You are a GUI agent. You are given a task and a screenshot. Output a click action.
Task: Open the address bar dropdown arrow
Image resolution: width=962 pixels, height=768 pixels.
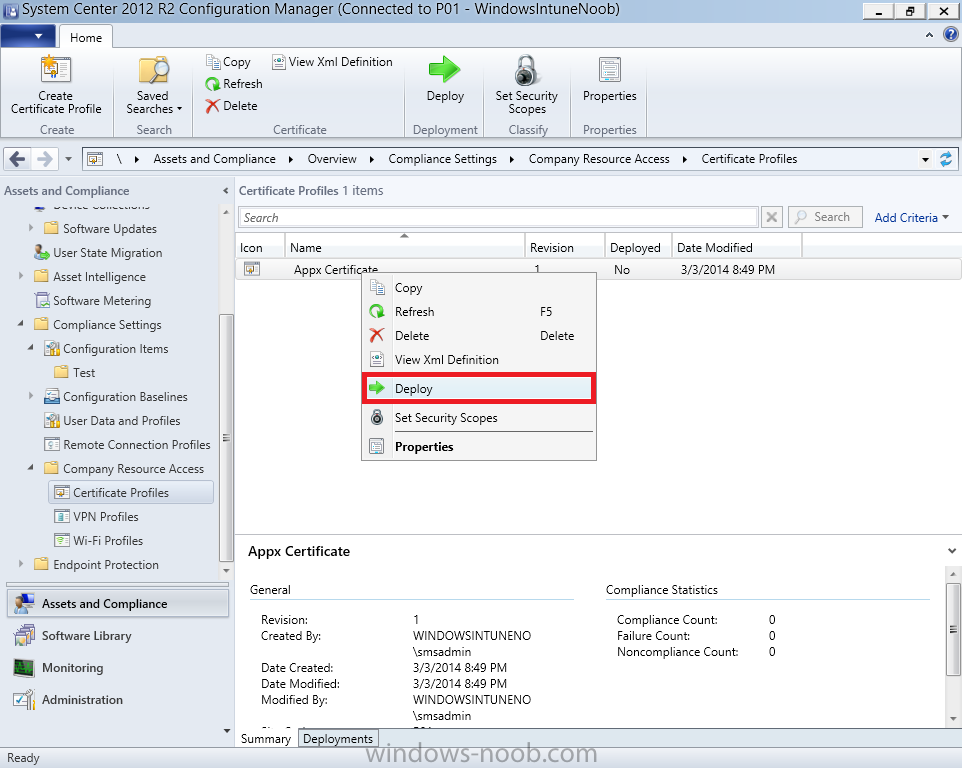pos(925,159)
